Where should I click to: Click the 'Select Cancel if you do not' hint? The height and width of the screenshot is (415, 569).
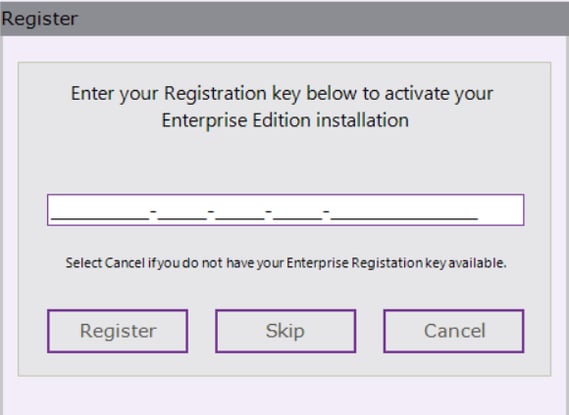(286, 263)
